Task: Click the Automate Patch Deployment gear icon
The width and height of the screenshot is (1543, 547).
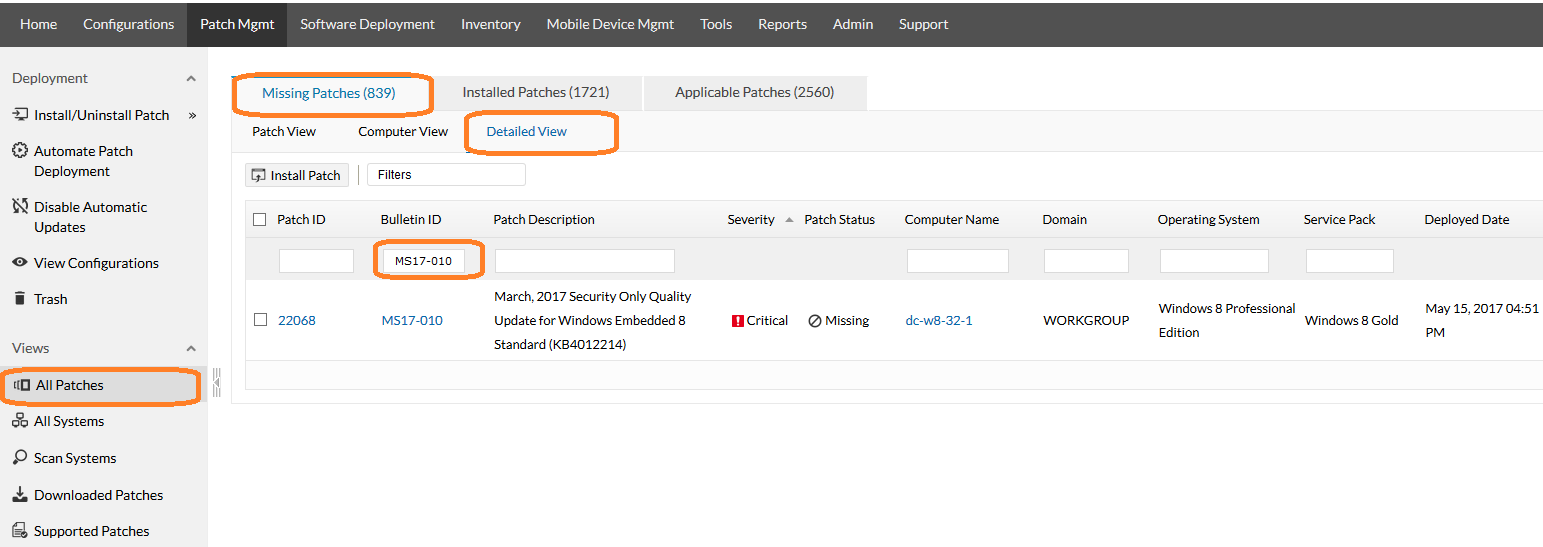Action: tap(20, 151)
